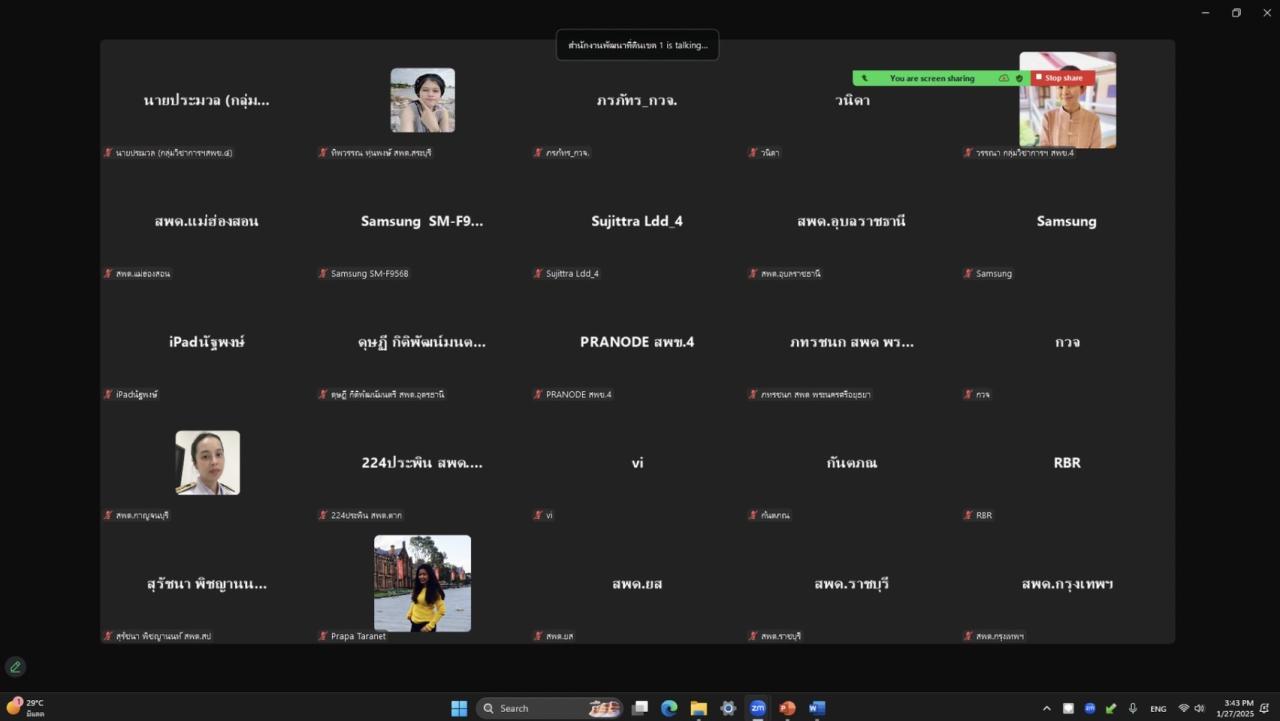Image resolution: width=1280 pixels, height=721 pixels.
Task: Select the Prapa Taranet video tile
Action: (x=422, y=583)
